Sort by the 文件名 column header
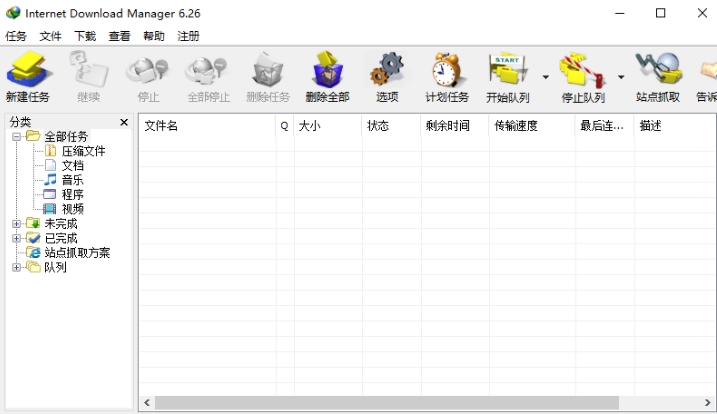The image size is (717, 414). point(207,126)
